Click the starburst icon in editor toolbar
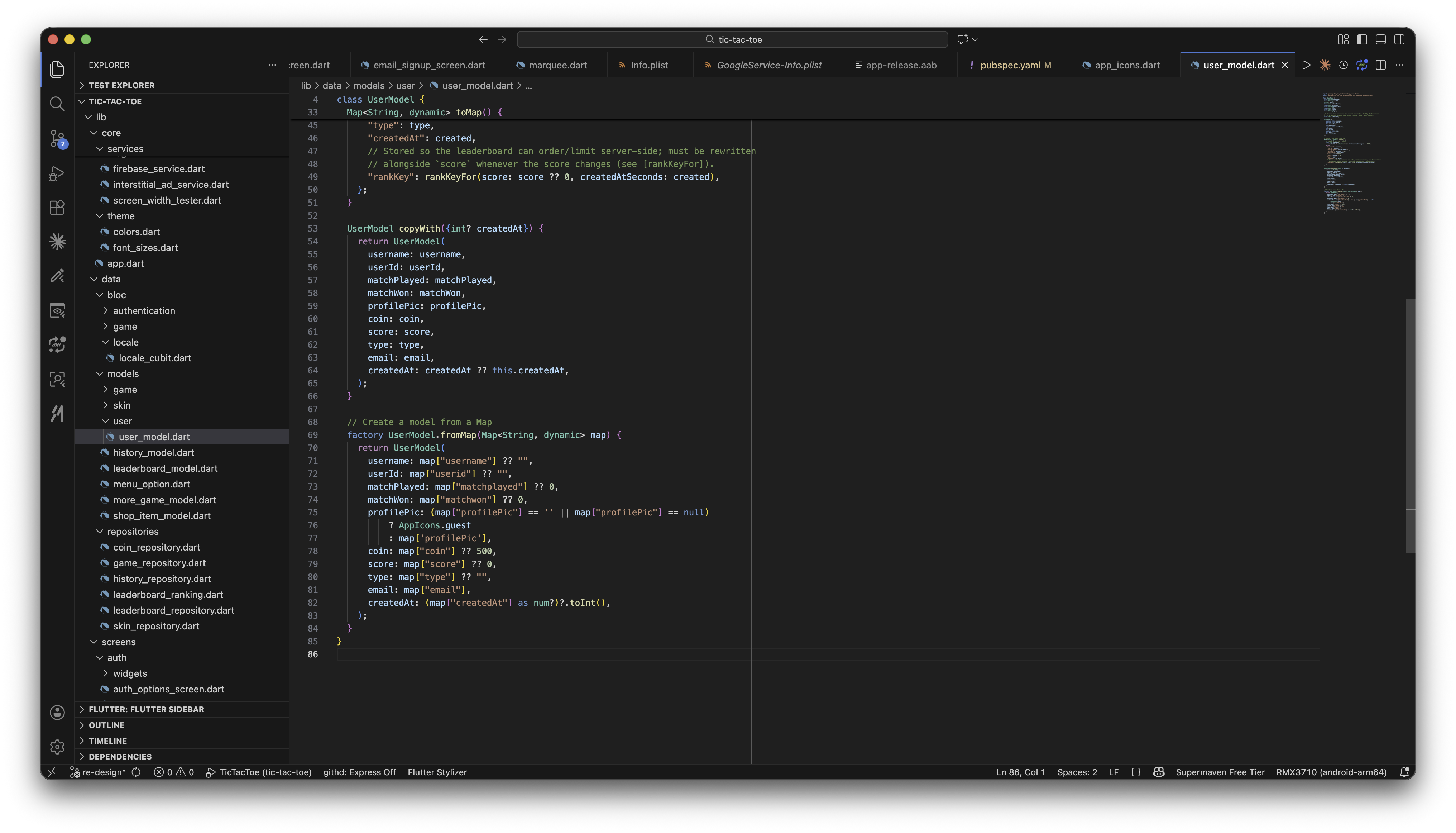This screenshot has width=1456, height=833. click(1325, 65)
